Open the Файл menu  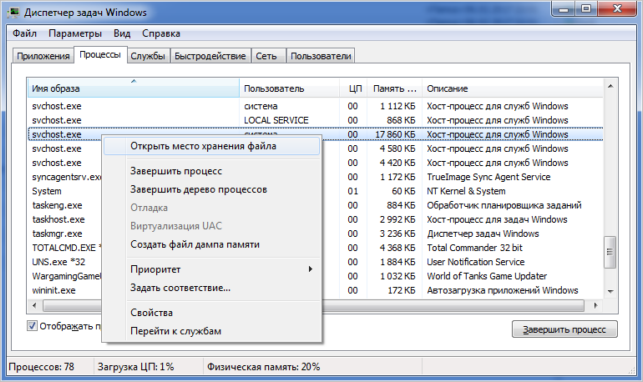click(x=25, y=34)
